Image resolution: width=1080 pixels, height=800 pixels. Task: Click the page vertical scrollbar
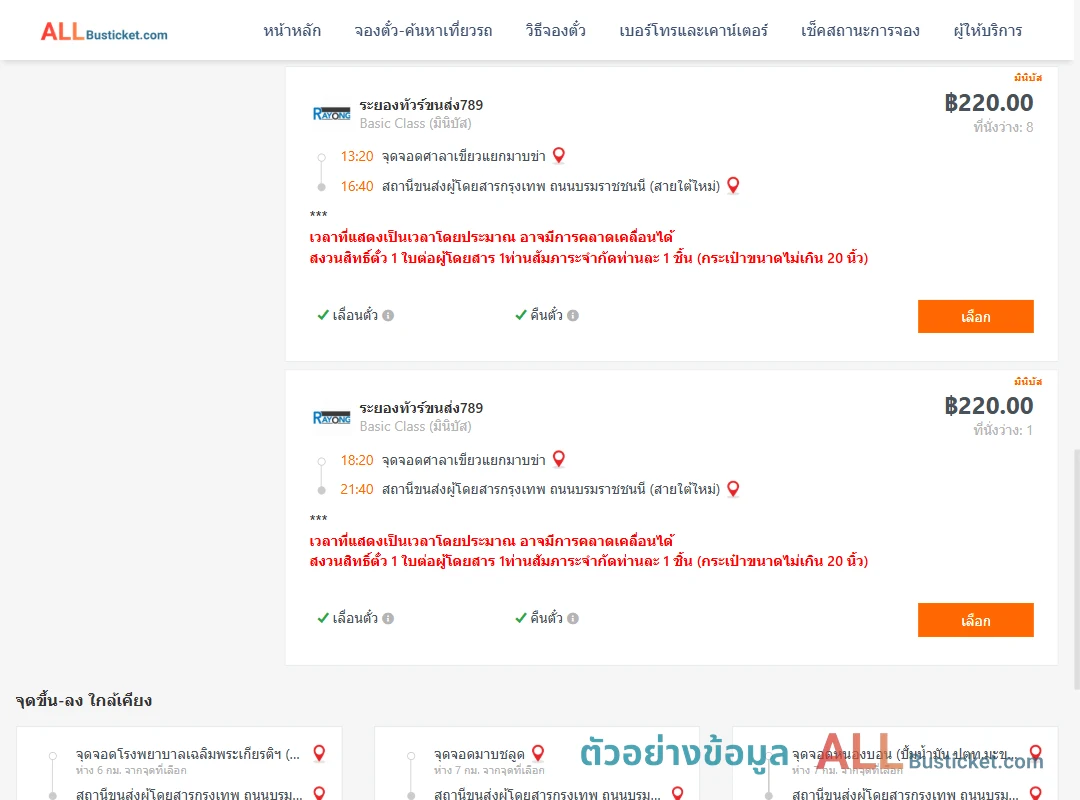pyautogui.click(x=1077, y=569)
